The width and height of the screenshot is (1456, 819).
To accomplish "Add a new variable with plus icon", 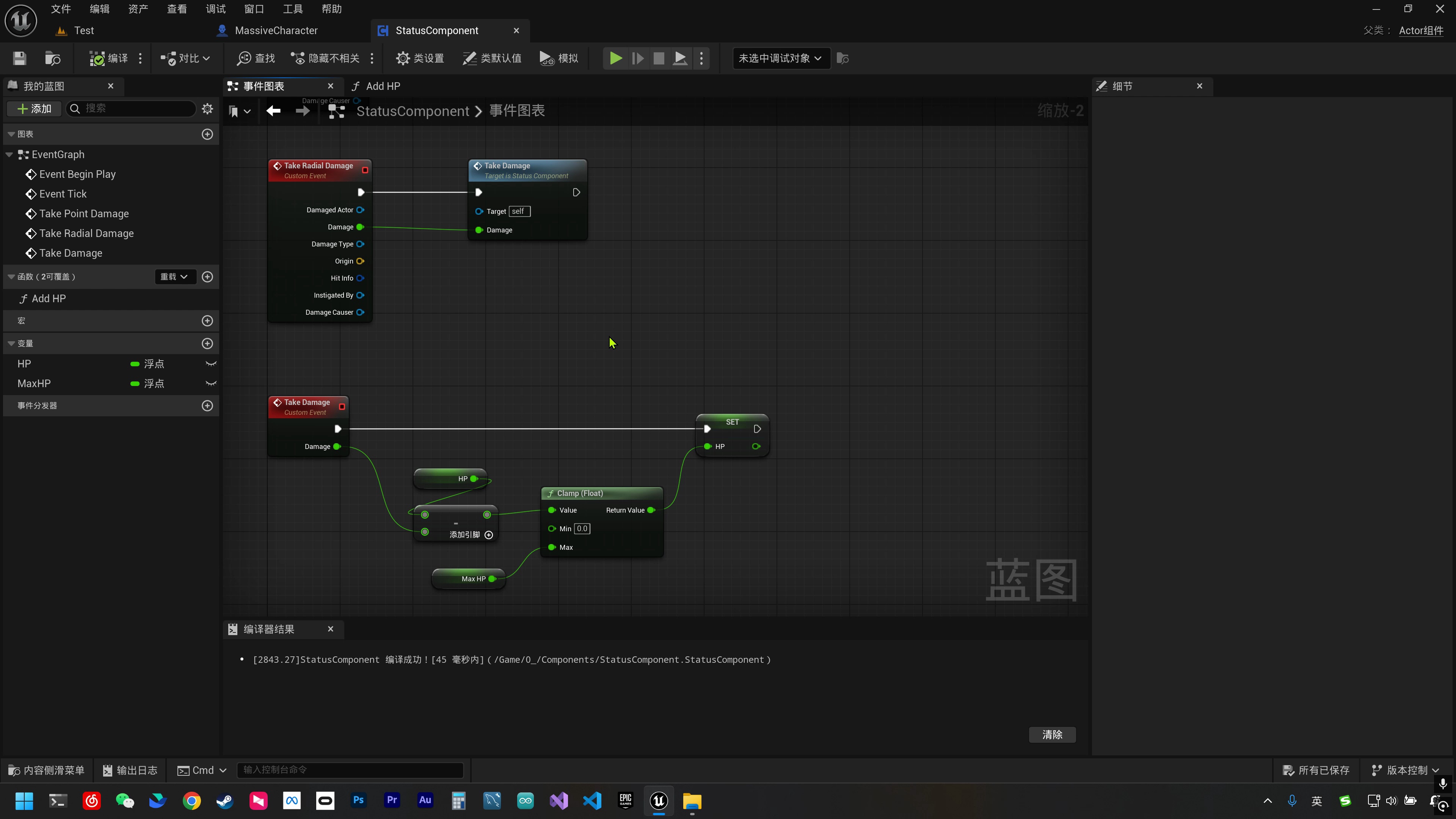I will [207, 343].
